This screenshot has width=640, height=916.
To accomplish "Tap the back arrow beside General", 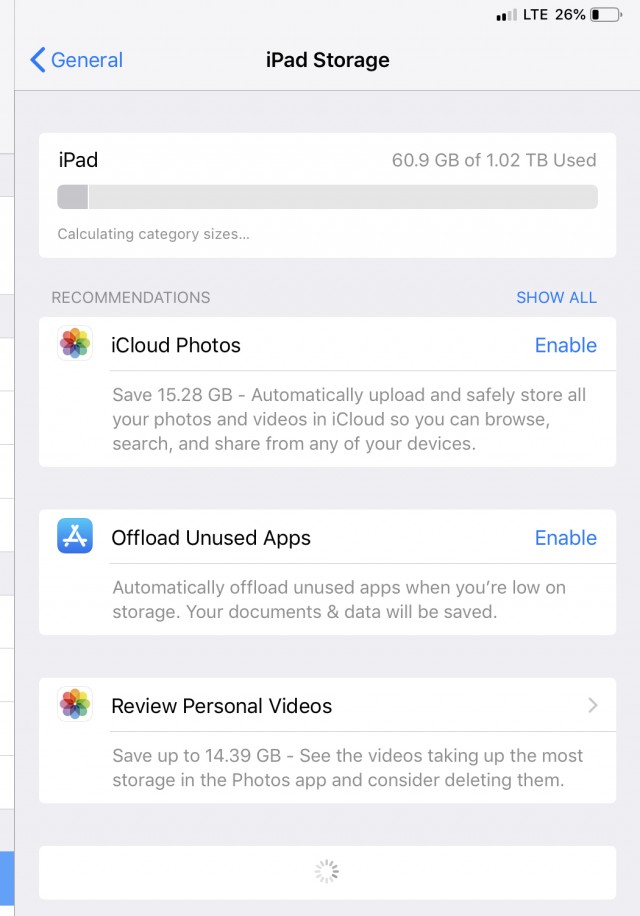I will (37, 60).
